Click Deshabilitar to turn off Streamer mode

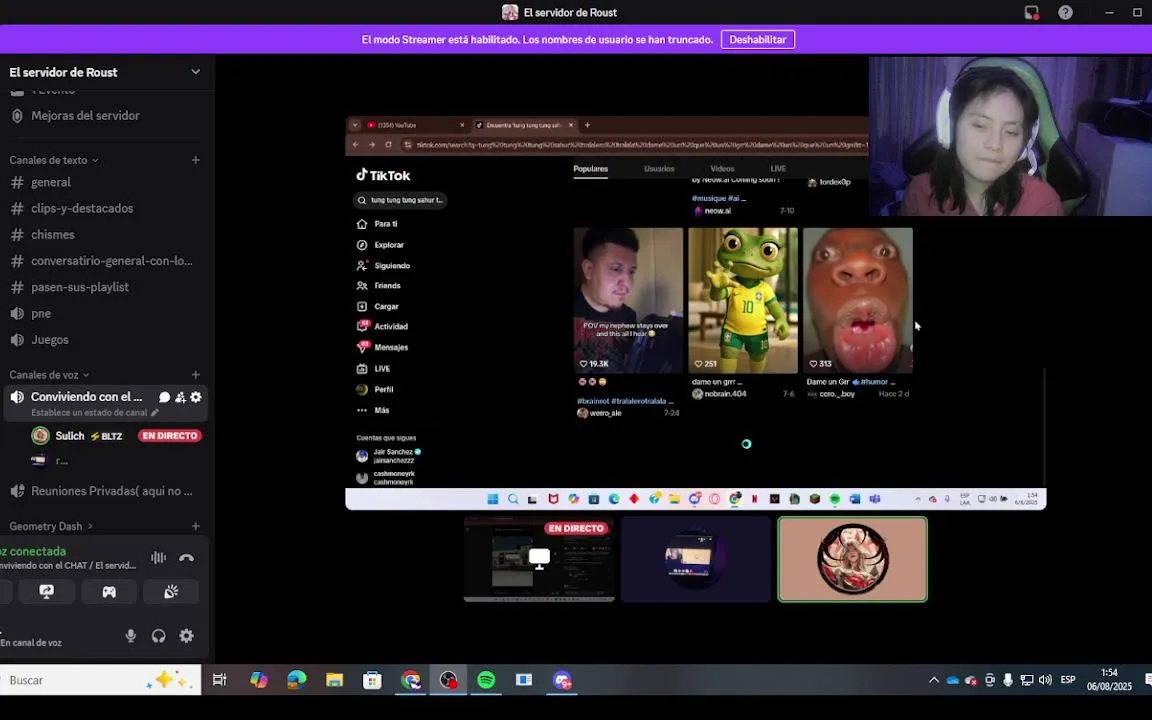pos(757,40)
